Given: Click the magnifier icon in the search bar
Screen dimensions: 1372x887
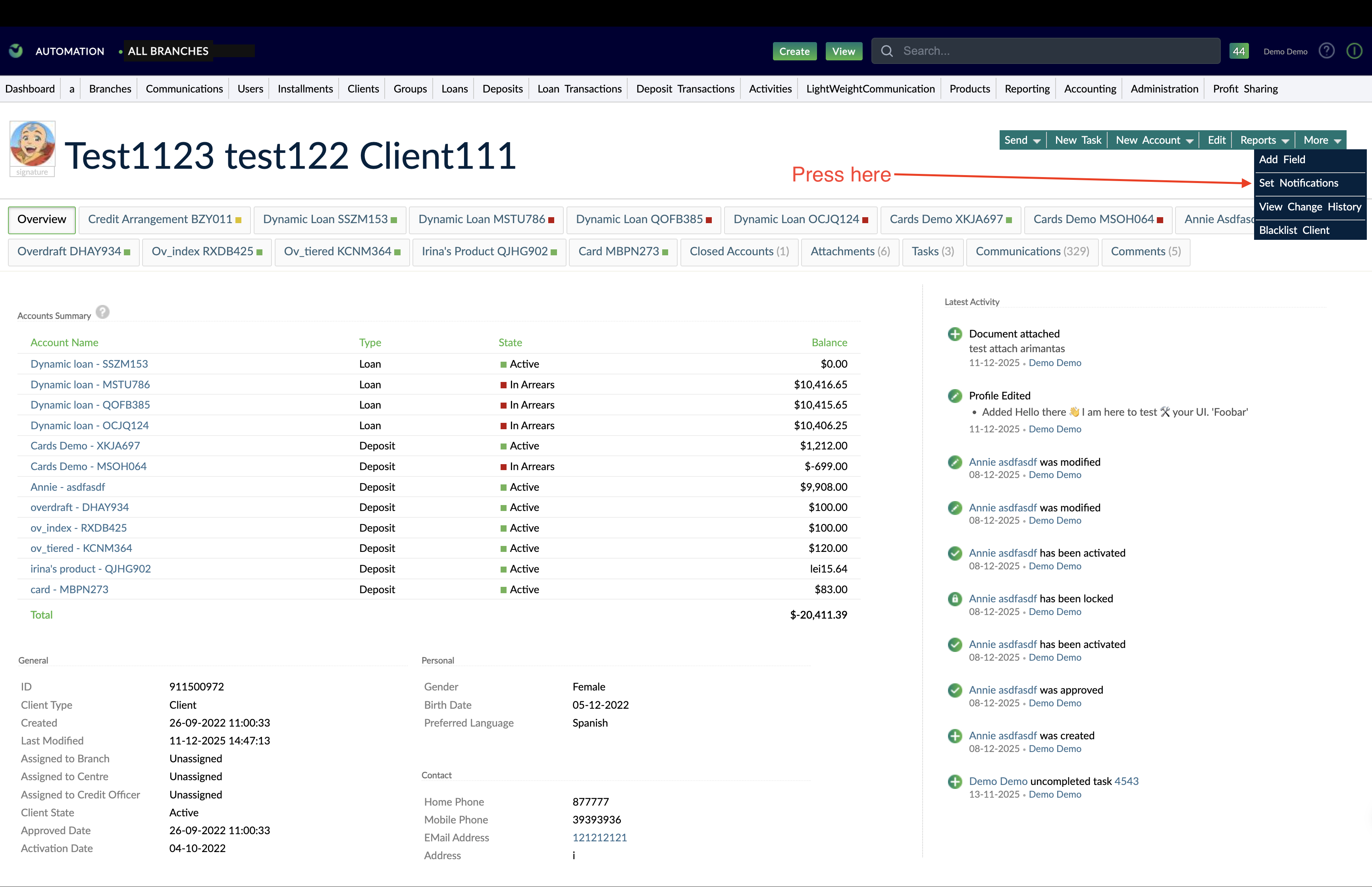Looking at the screenshot, I should 887,51.
